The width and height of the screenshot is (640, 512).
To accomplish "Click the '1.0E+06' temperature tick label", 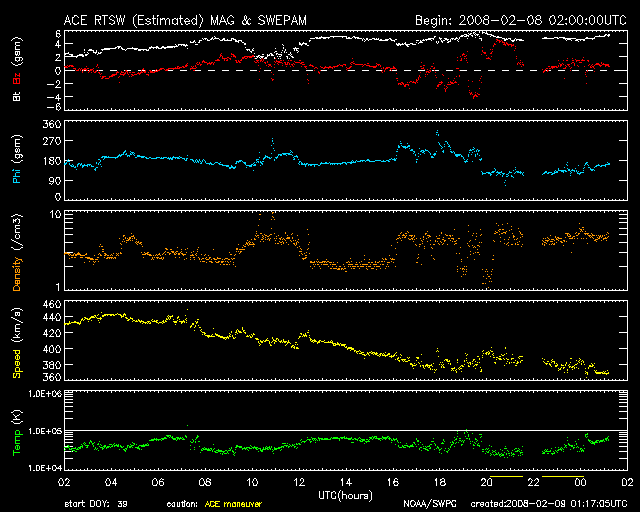I will click(45, 394).
